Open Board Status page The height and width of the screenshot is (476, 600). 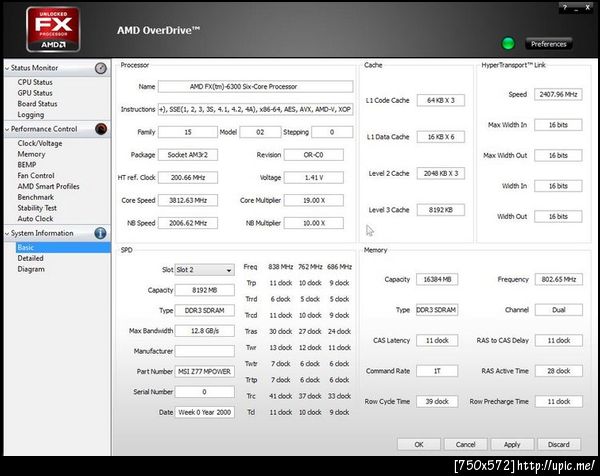tap(37, 104)
